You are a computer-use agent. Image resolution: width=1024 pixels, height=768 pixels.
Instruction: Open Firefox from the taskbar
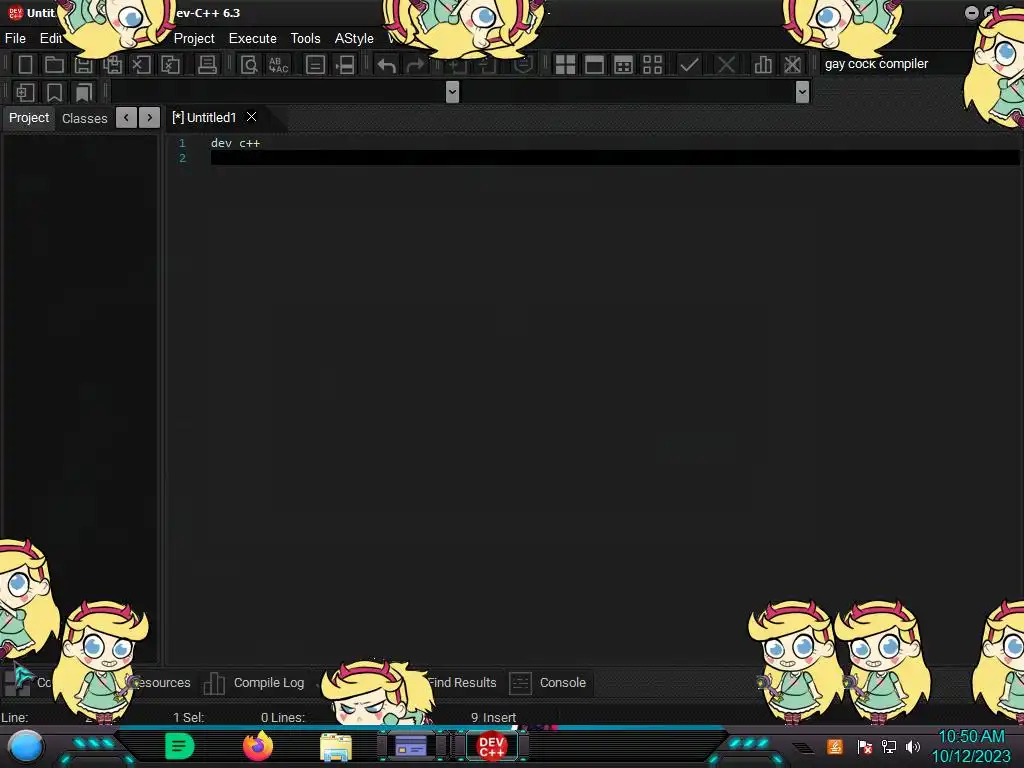pos(258,746)
